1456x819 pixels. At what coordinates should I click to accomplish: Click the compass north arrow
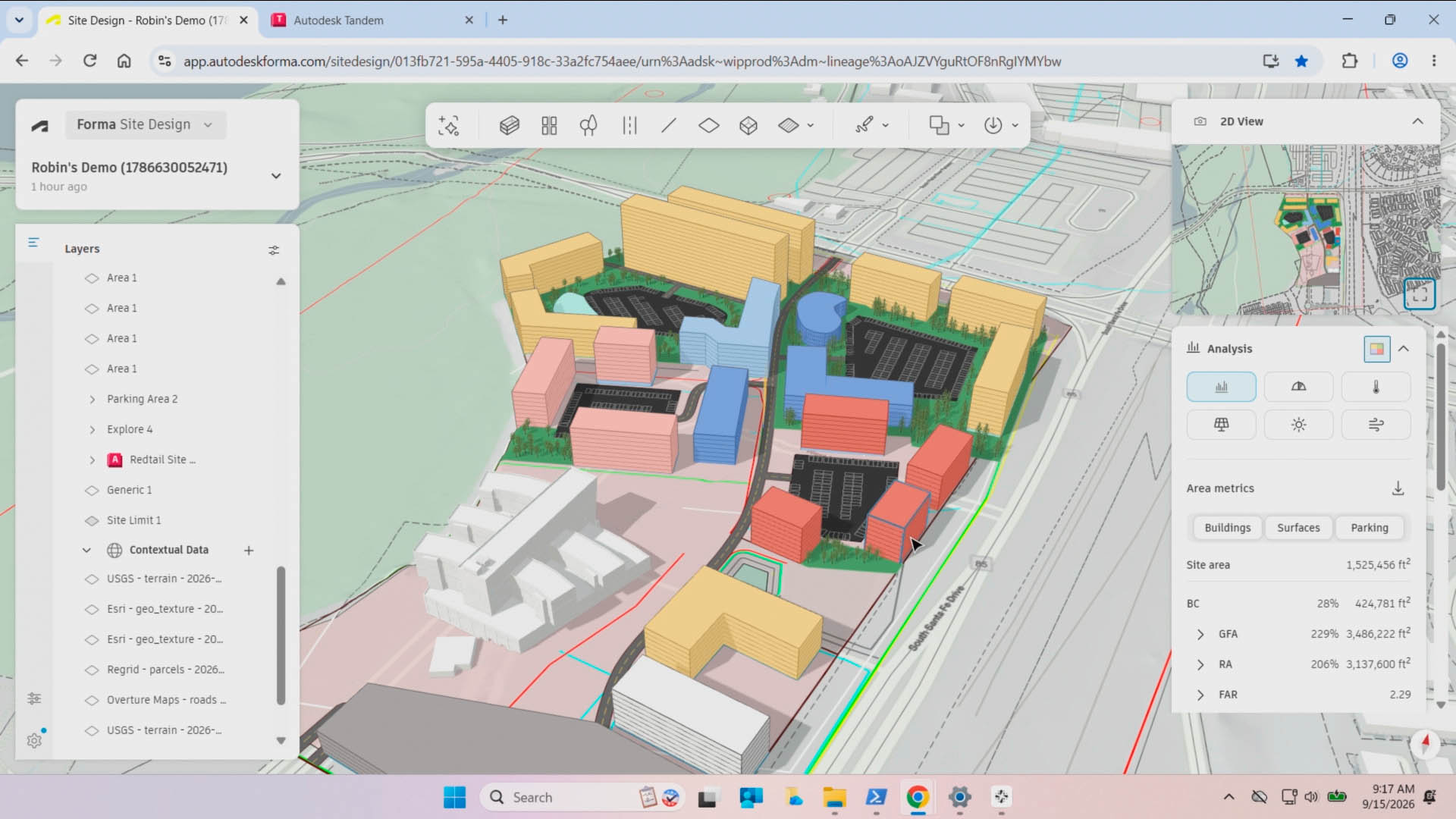1425,742
